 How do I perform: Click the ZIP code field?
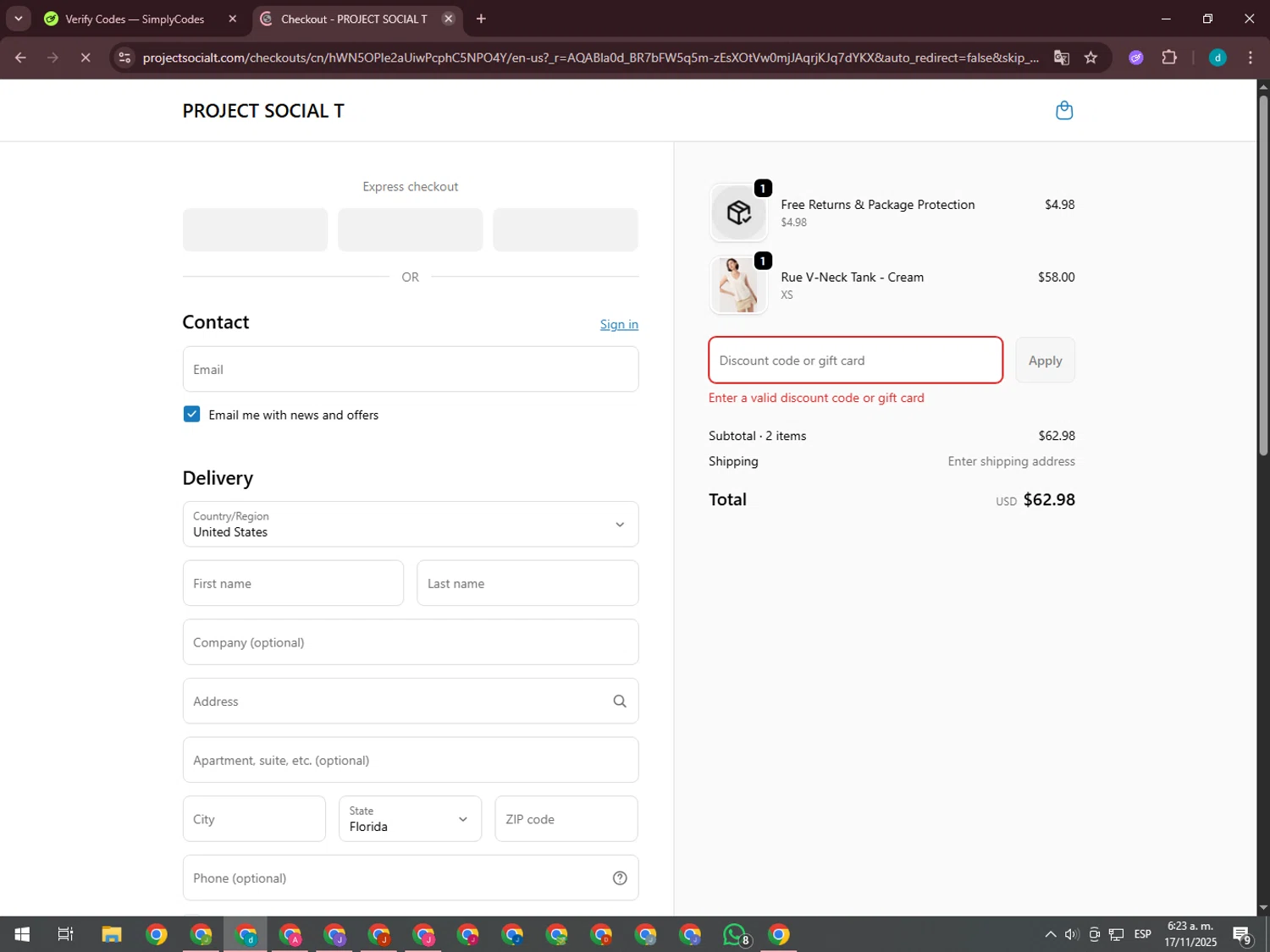pos(566,819)
